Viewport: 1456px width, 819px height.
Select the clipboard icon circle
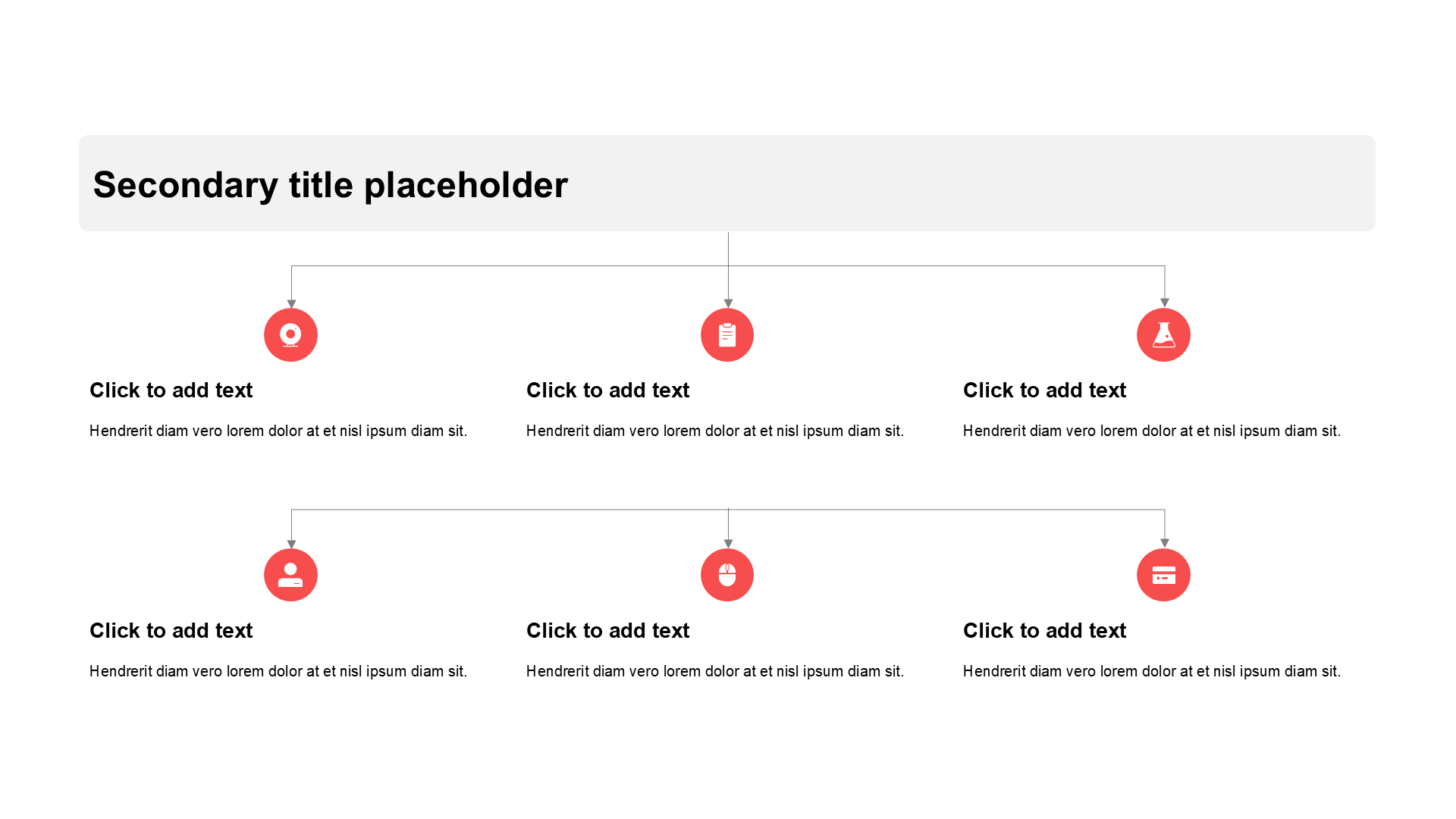tap(727, 334)
